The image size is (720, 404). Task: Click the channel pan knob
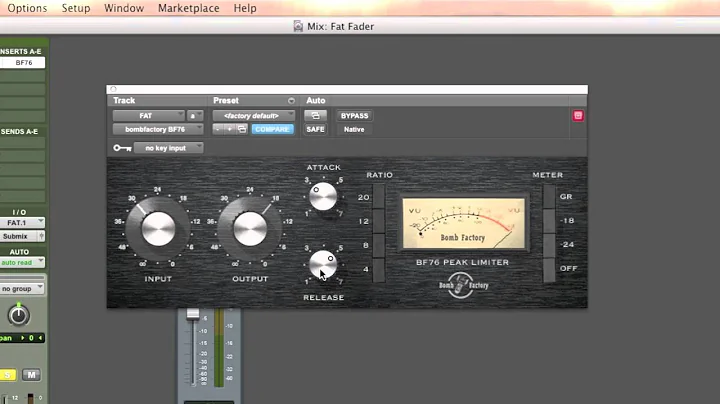click(18, 315)
